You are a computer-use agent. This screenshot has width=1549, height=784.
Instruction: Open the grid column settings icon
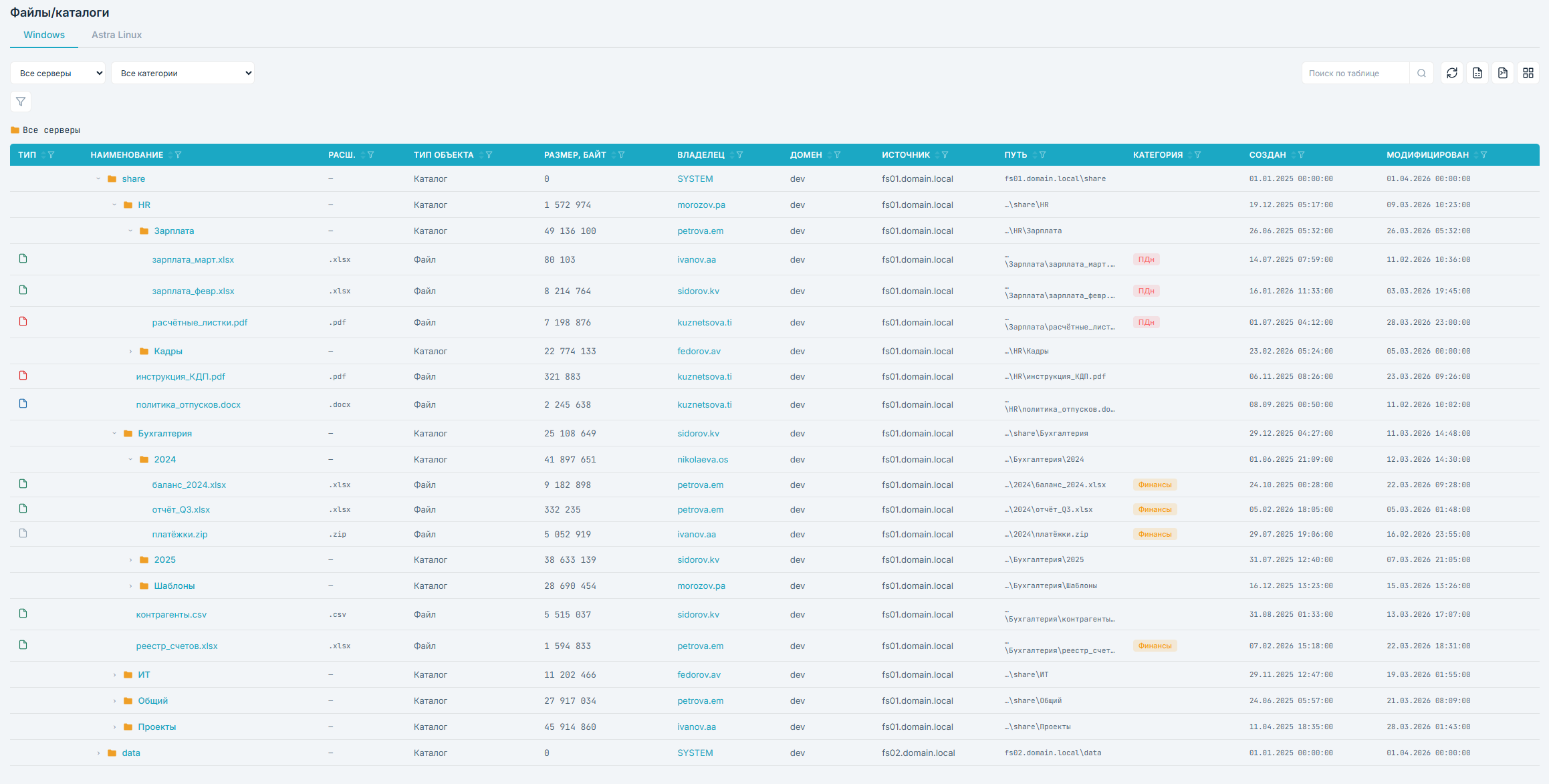(1528, 73)
